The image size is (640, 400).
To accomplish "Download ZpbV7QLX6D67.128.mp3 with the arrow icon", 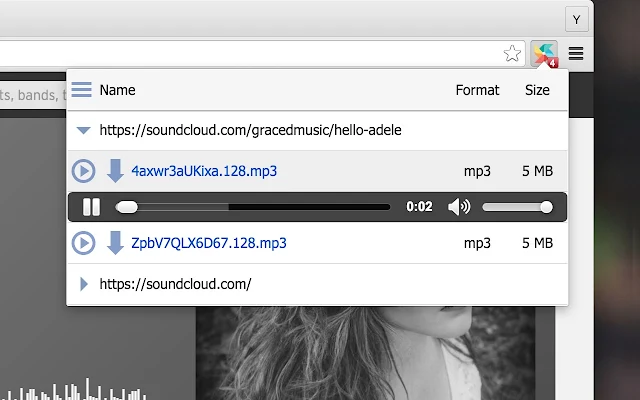I will (115, 243).
